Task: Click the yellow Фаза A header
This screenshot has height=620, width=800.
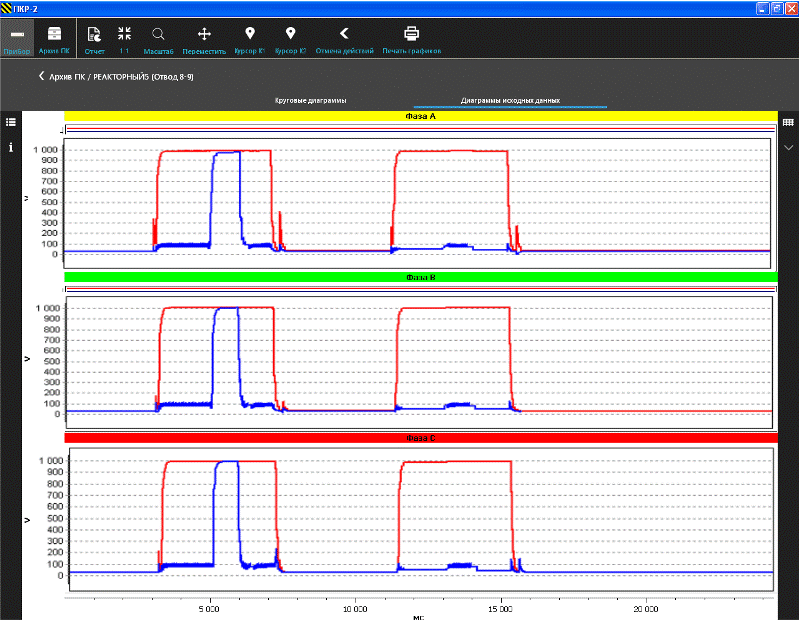Action: click(x=420, y=116)
